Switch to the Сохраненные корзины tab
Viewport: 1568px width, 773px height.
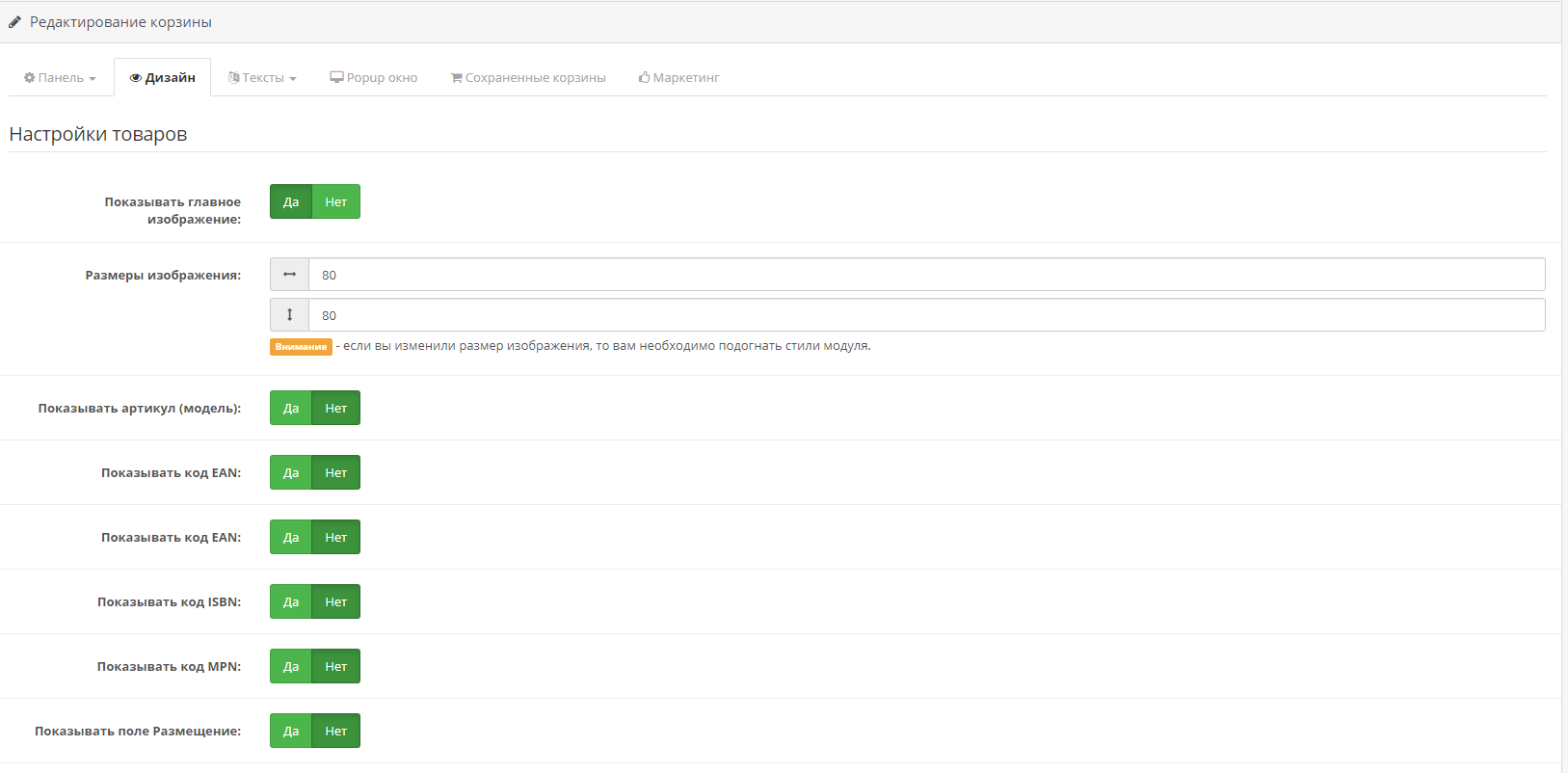click(x=528, y=78)
